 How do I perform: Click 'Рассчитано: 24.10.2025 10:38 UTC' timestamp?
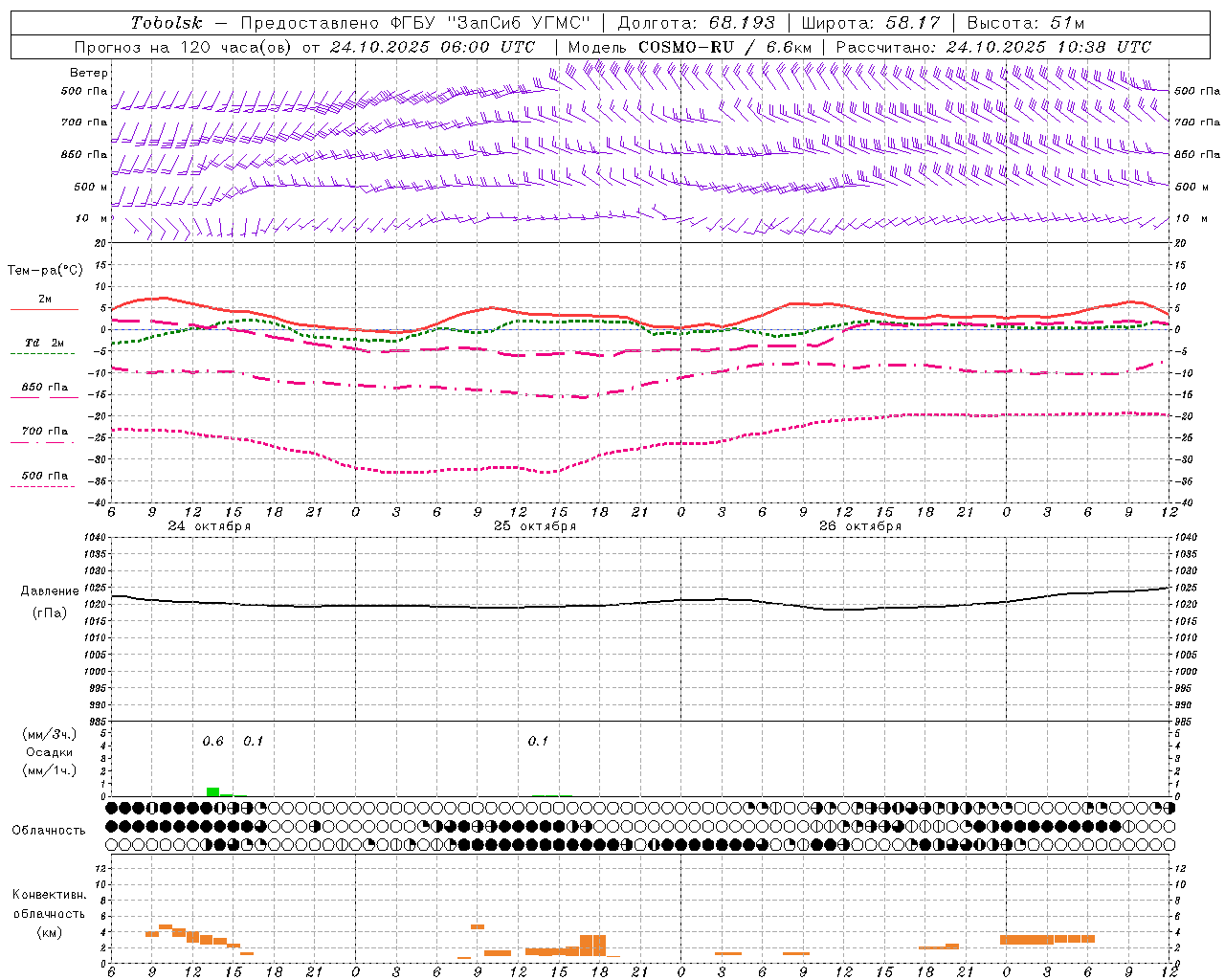[x=993, y=47]
